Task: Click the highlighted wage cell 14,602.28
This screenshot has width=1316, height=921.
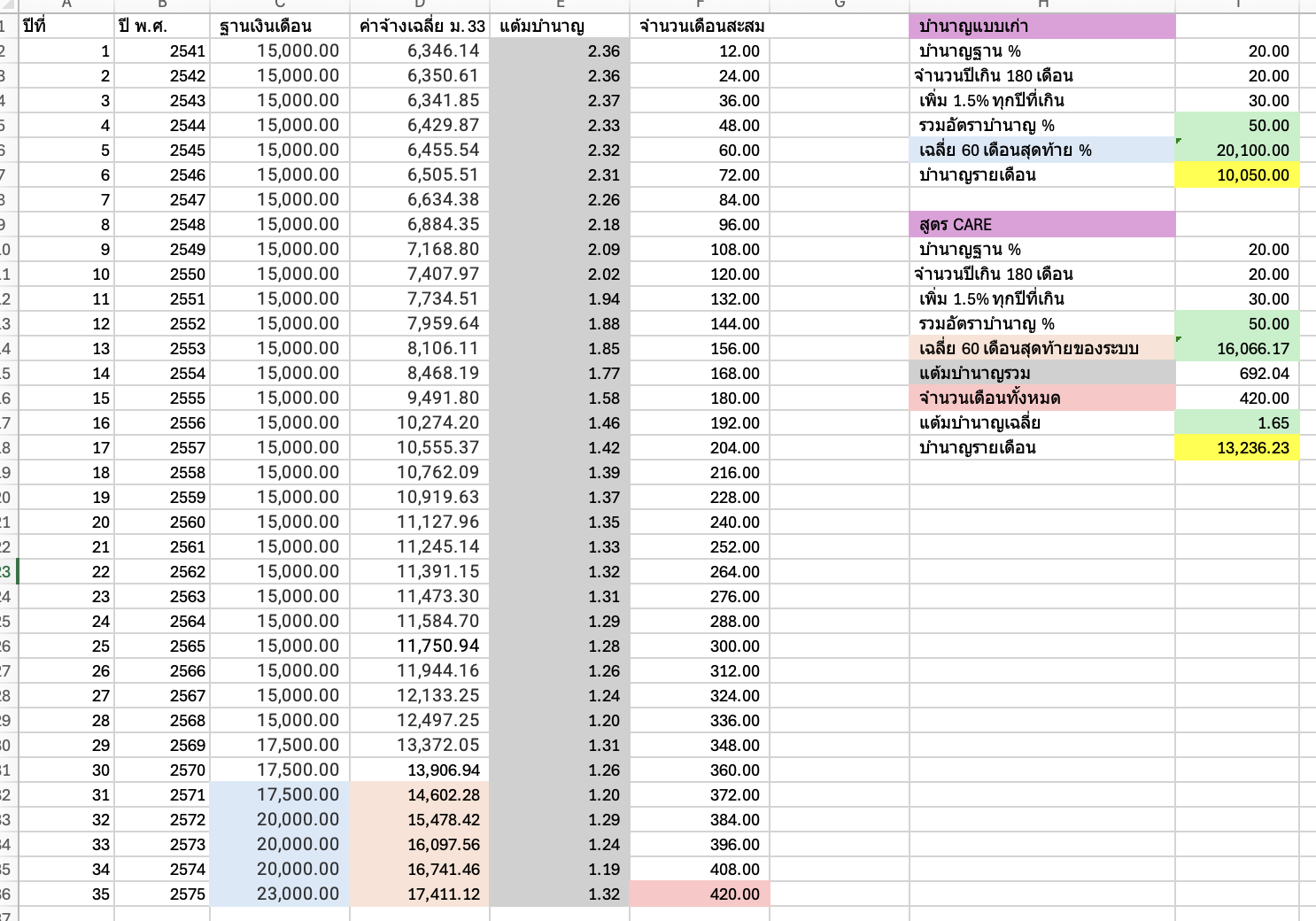Action: [420, 794]
